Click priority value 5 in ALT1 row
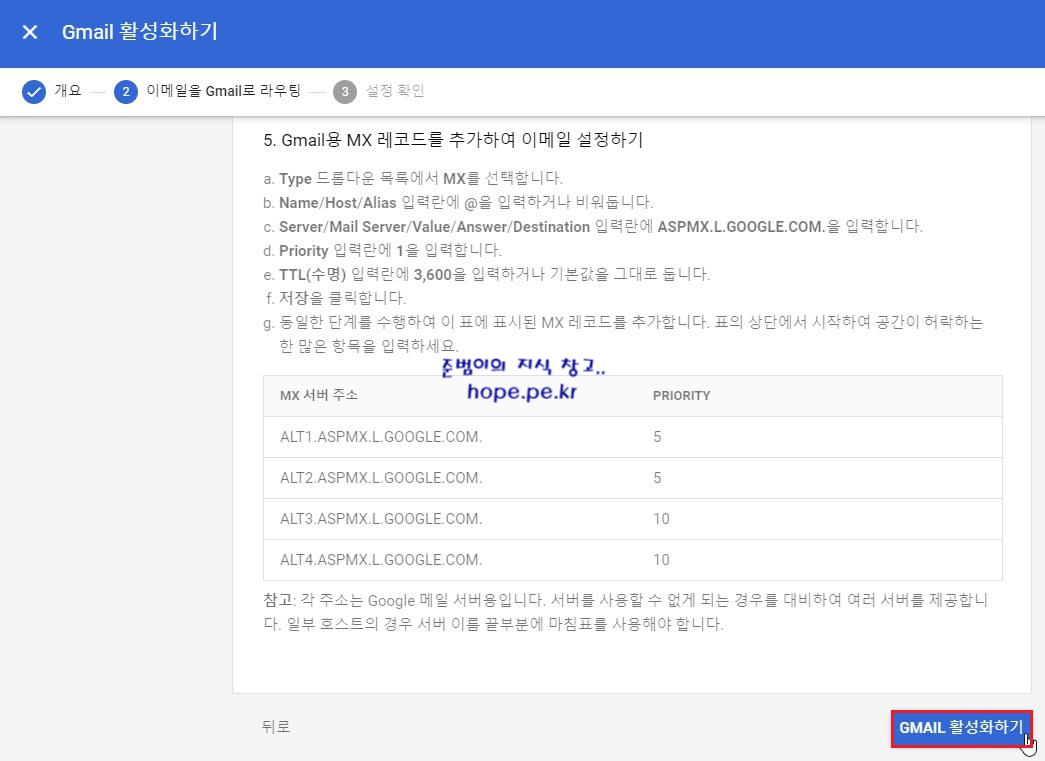Screen dimensions: 1045x761 pos(657,437)
